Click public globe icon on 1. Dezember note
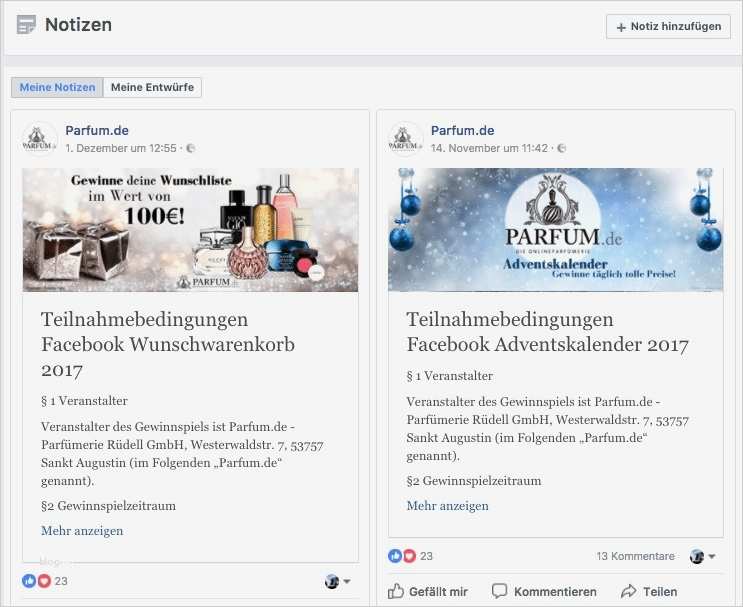The width and height of the screenshot is (743, 607). (190, 148)
